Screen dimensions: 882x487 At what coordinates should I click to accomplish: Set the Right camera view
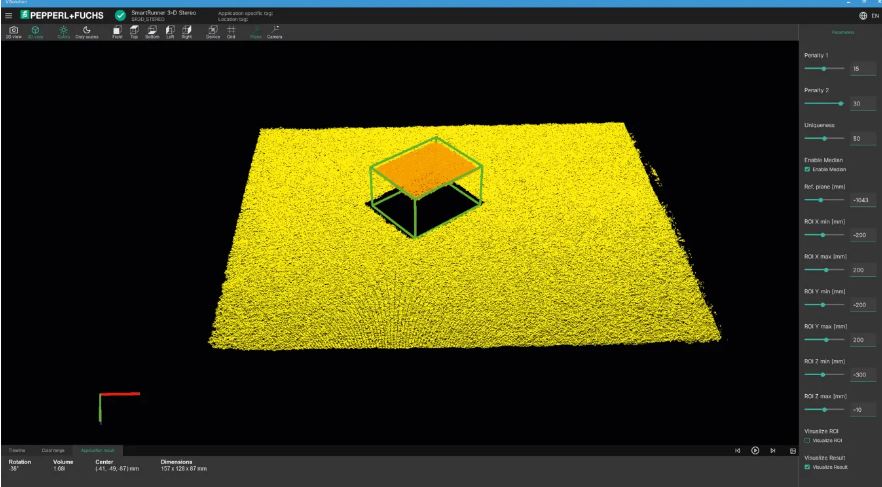[187, 32]
